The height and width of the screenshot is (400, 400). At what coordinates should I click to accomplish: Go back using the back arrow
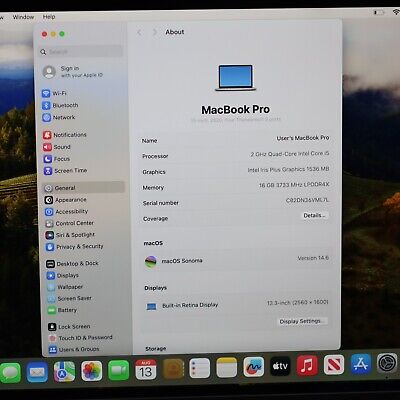pyautogui.click(x=139, y=32)
